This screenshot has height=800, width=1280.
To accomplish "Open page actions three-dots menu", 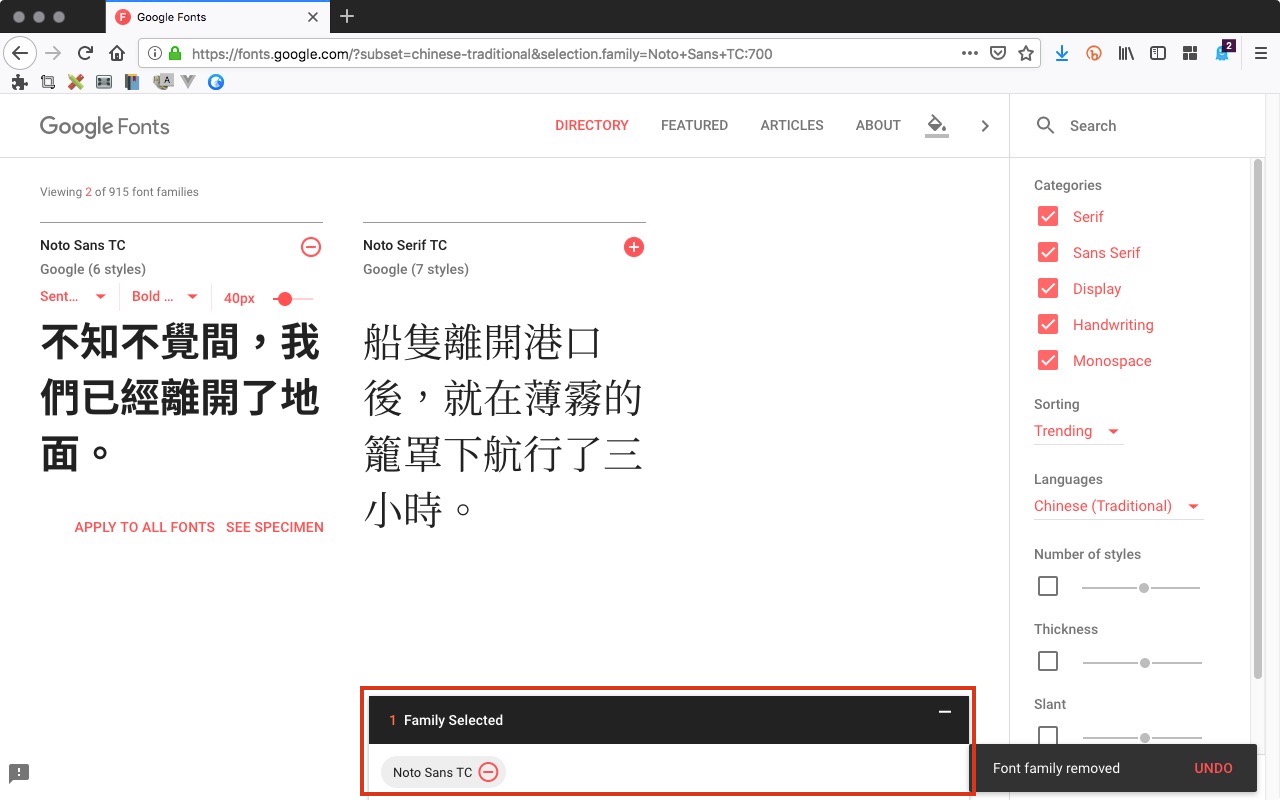I will (969, 53).
